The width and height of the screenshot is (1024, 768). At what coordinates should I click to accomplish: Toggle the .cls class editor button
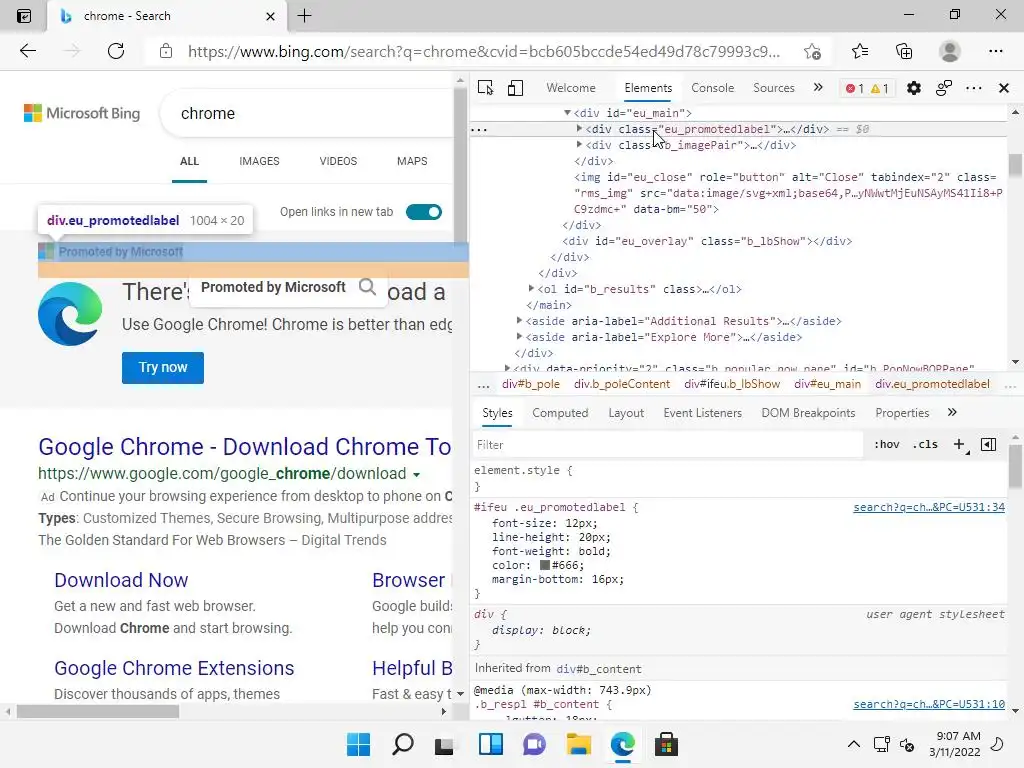925,445
